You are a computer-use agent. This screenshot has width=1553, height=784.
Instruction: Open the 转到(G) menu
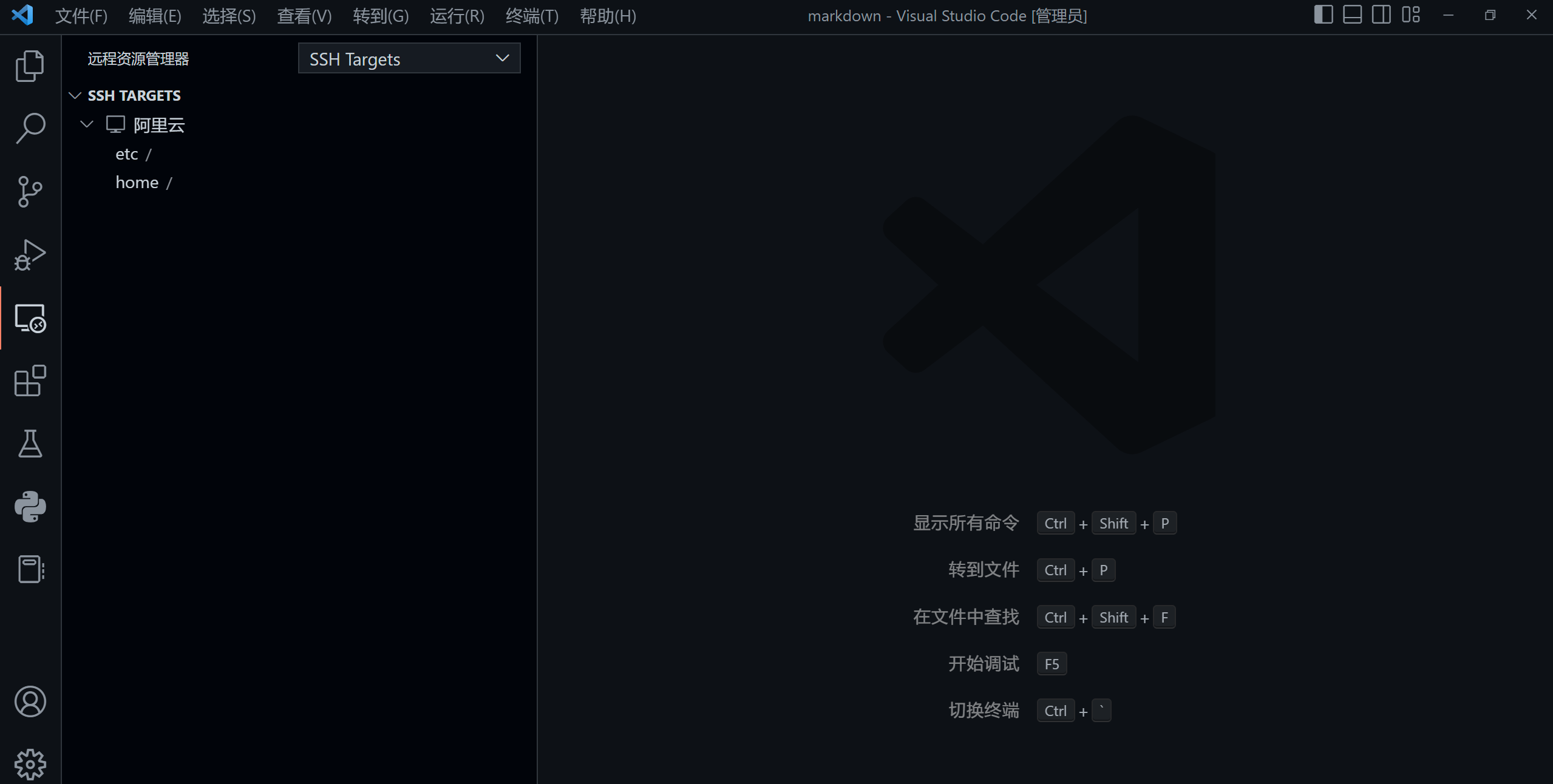(381, 16)
